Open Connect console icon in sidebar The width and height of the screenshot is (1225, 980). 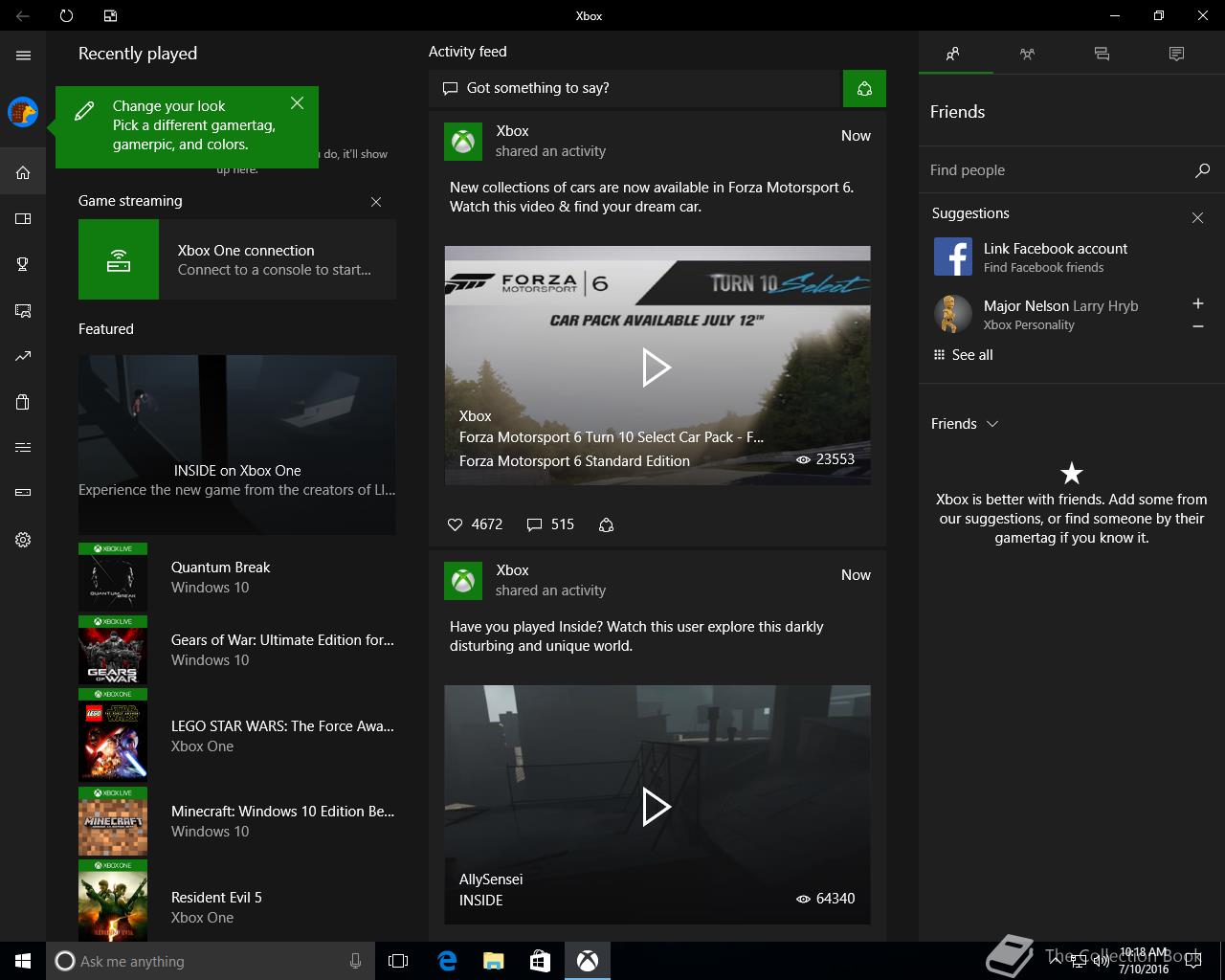pos(23,493)
